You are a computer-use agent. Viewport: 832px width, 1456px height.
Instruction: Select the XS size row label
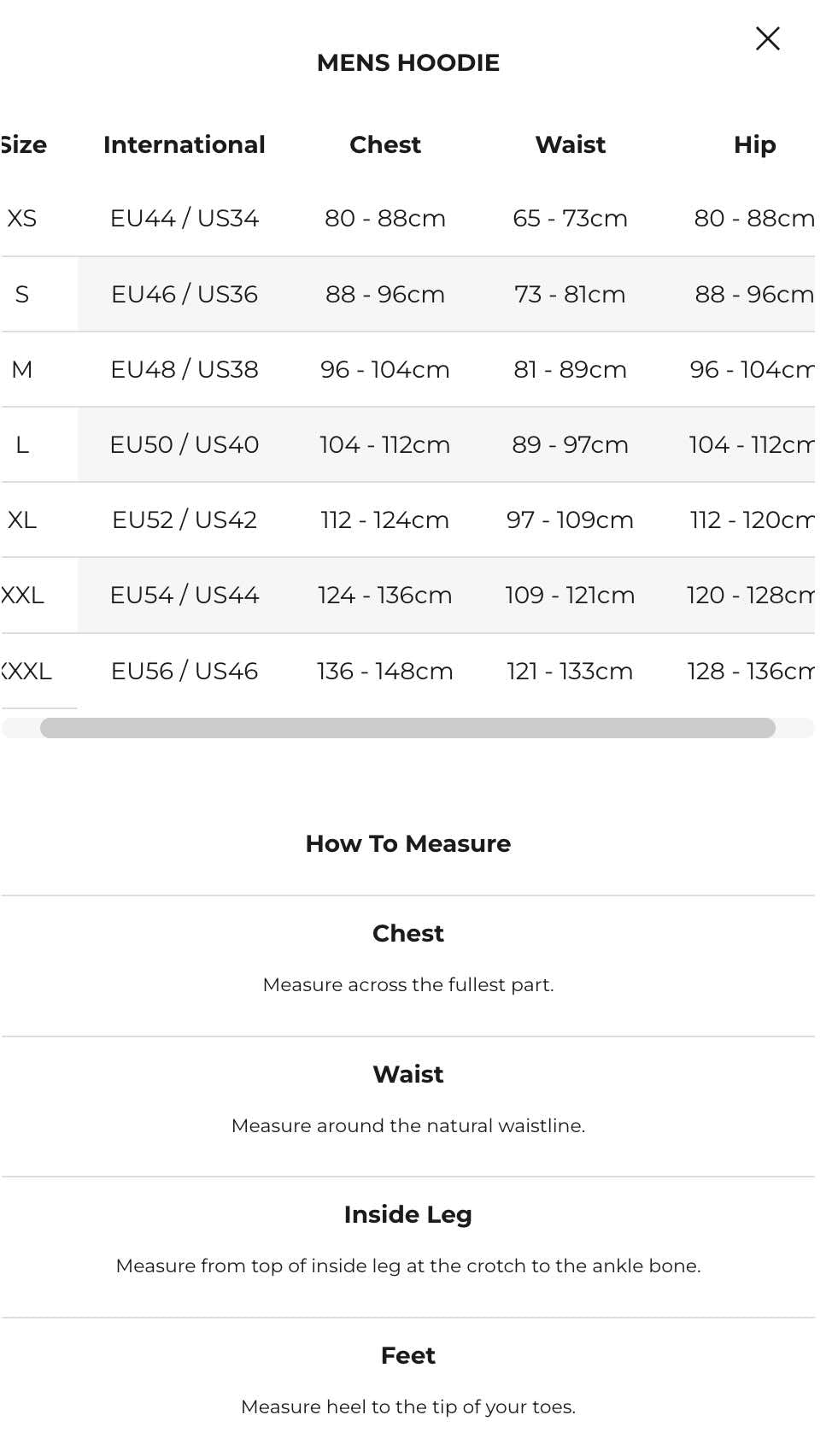(x=22, y=219)
